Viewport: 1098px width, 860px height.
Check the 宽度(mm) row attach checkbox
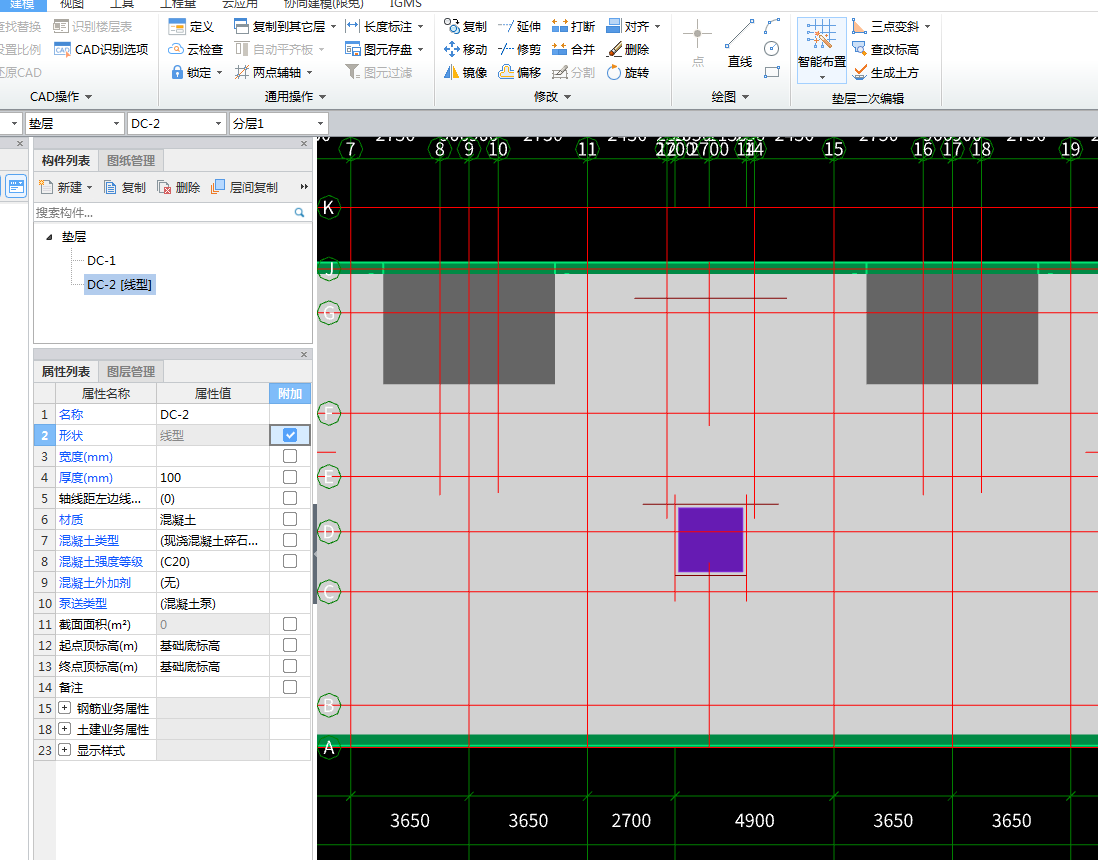click(290, 456)
